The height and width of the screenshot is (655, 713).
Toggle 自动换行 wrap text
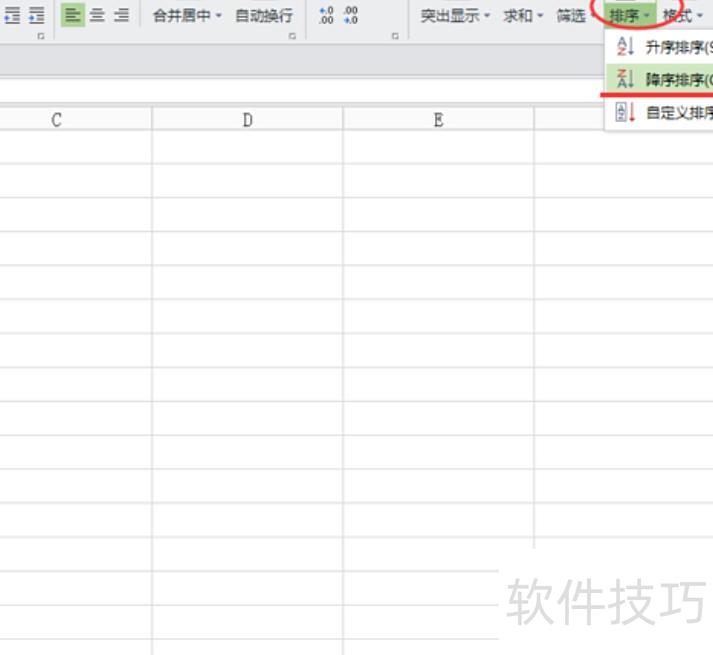(x=264, y=16)
